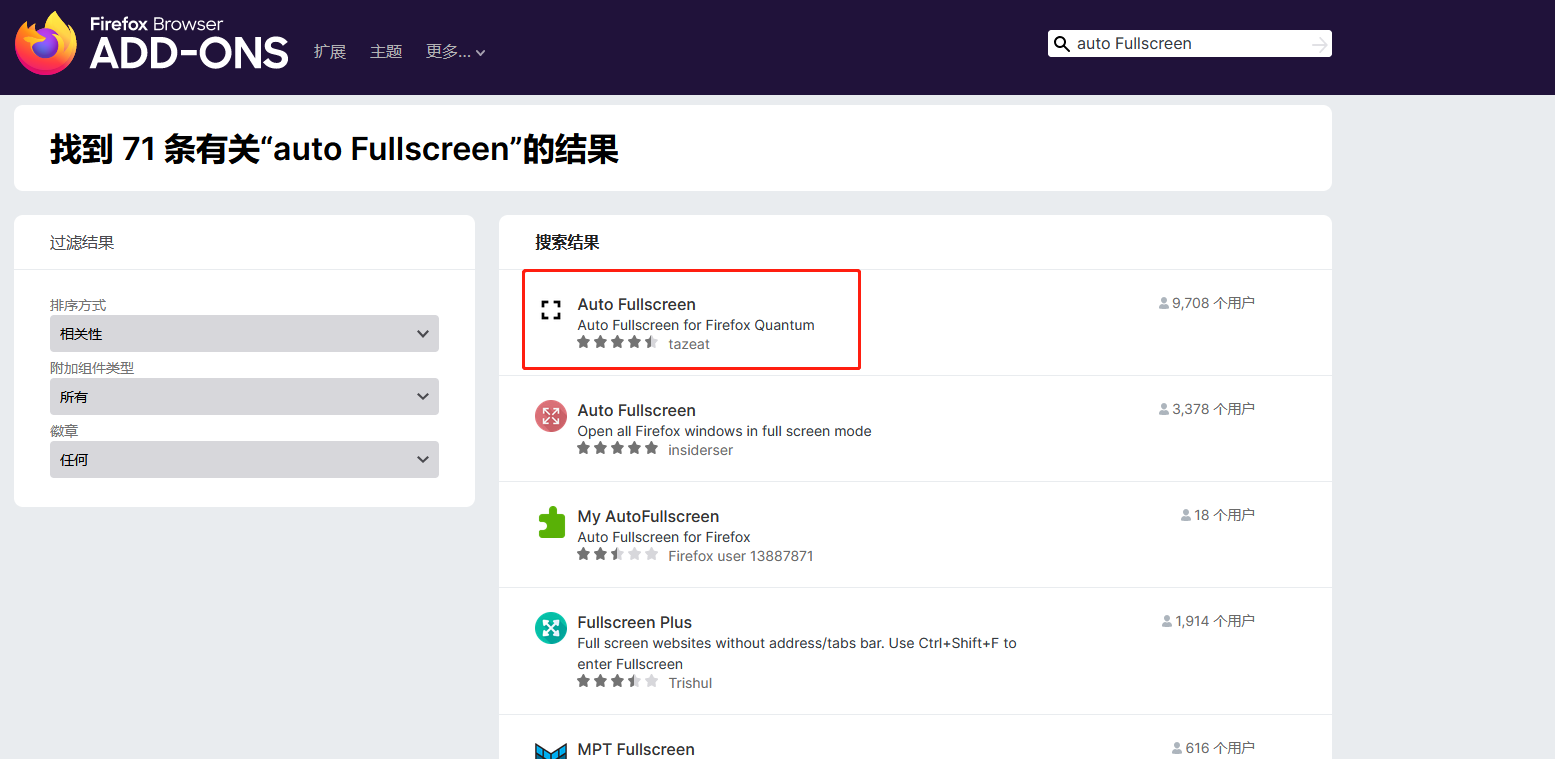Open the 徽章 dropdown showing 任何

coord(244,460)
